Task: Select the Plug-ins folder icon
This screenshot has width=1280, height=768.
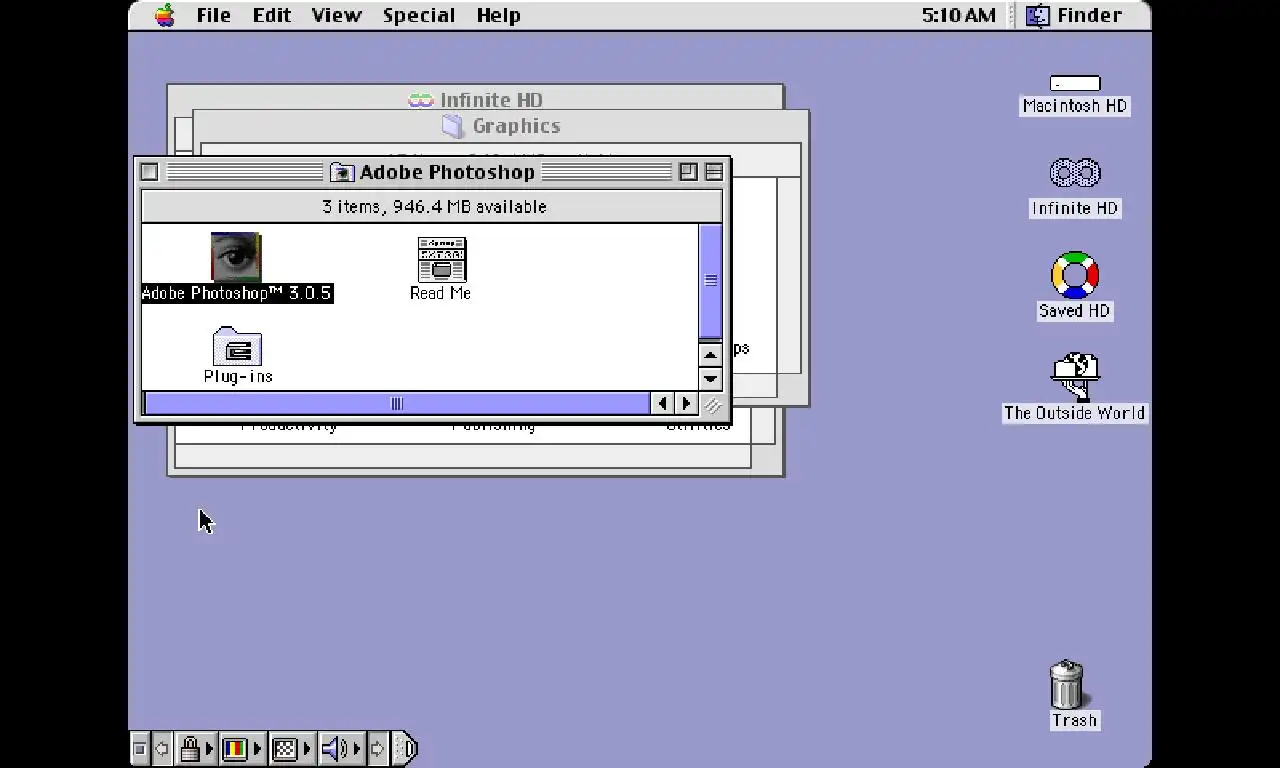Action: (237, 346)
